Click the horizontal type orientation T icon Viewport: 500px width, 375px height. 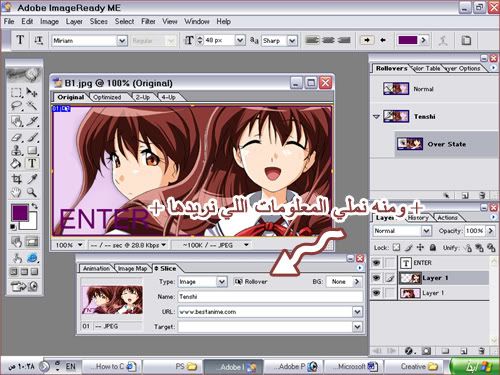click(x=20, y=40)
